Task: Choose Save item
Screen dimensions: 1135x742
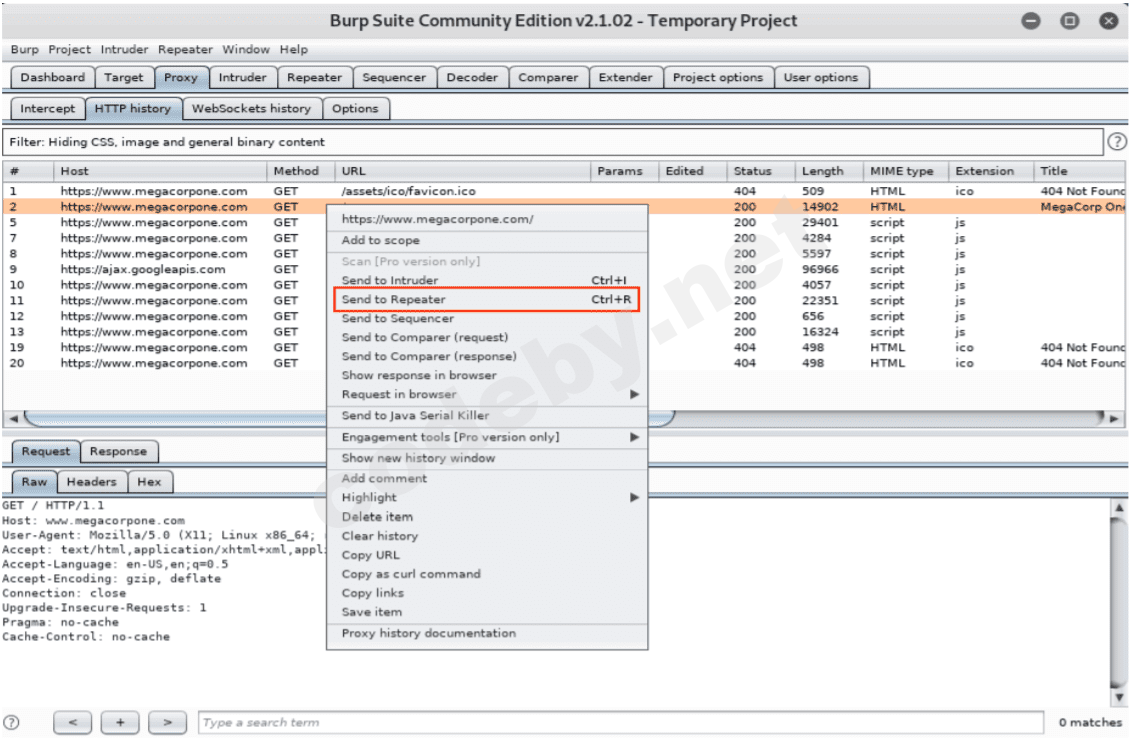Action: pos(486,612)
